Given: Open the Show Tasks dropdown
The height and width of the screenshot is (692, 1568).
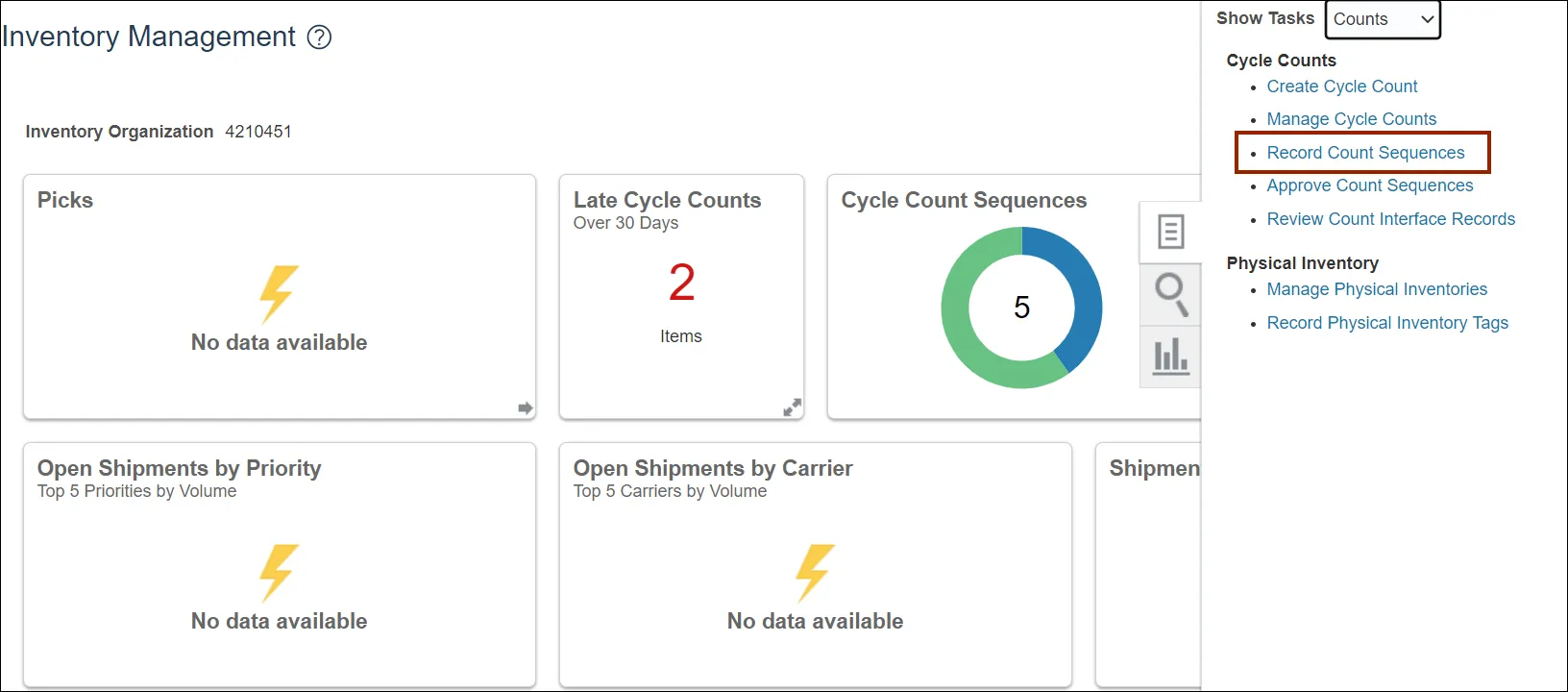Looking at the screenshot, I should point(1383,19).
